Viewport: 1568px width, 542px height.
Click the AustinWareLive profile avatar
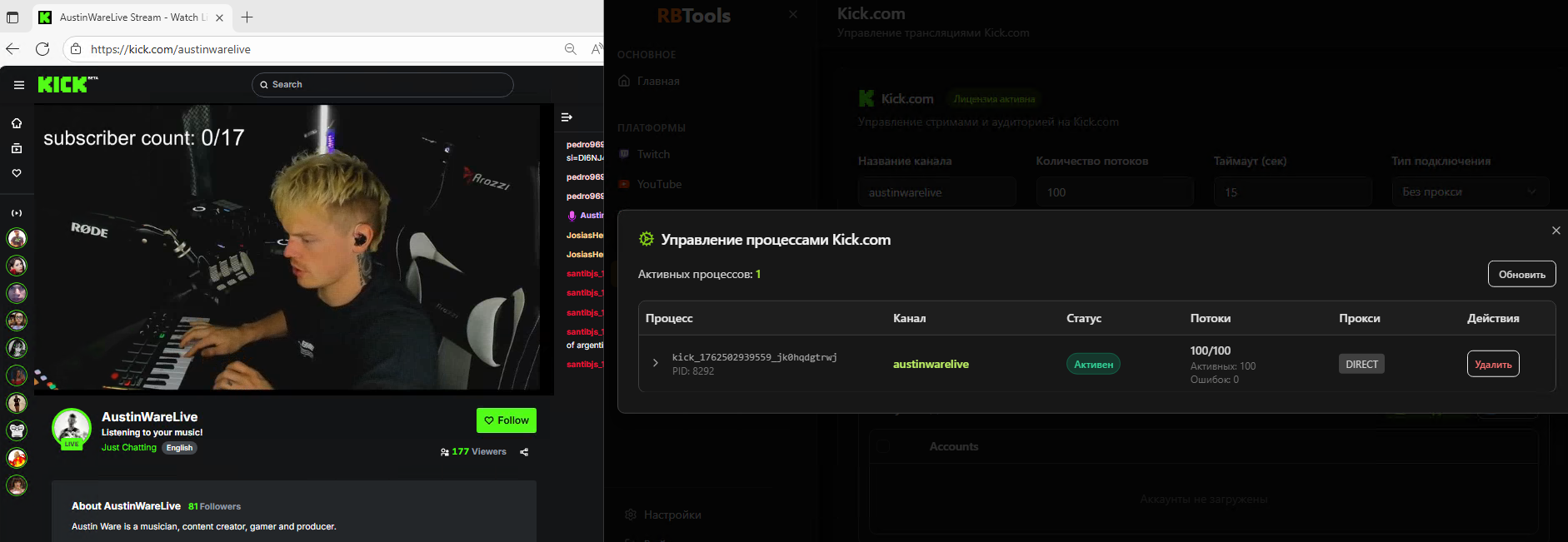(72, 427)
